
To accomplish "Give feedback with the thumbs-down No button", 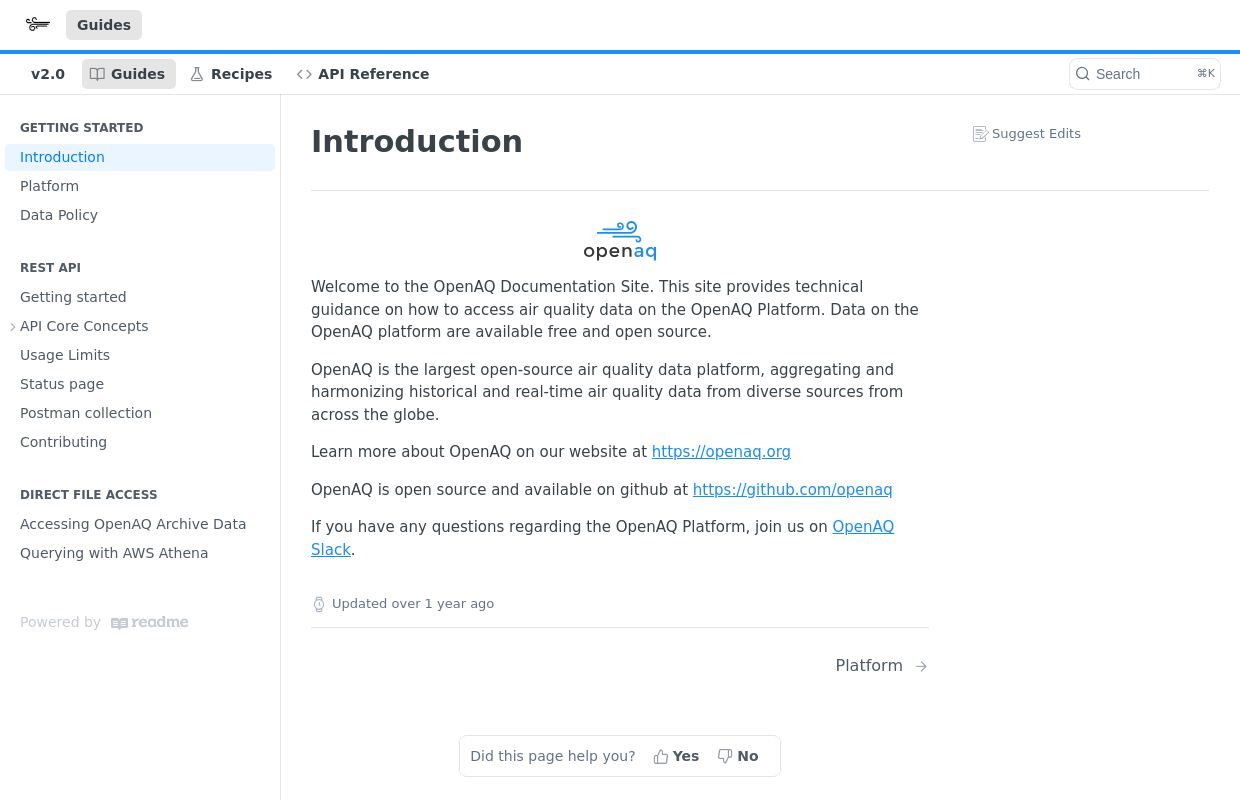I will coord(738,756).
